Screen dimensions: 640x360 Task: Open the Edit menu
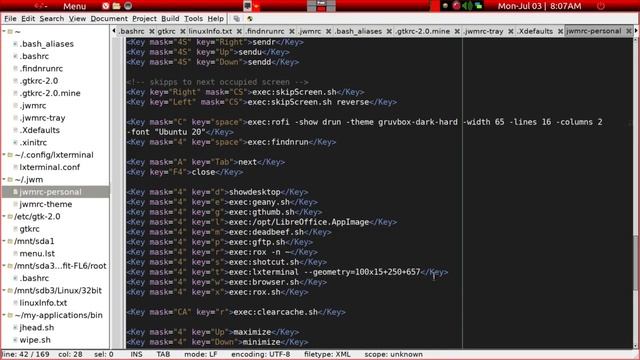pos(28,19)
